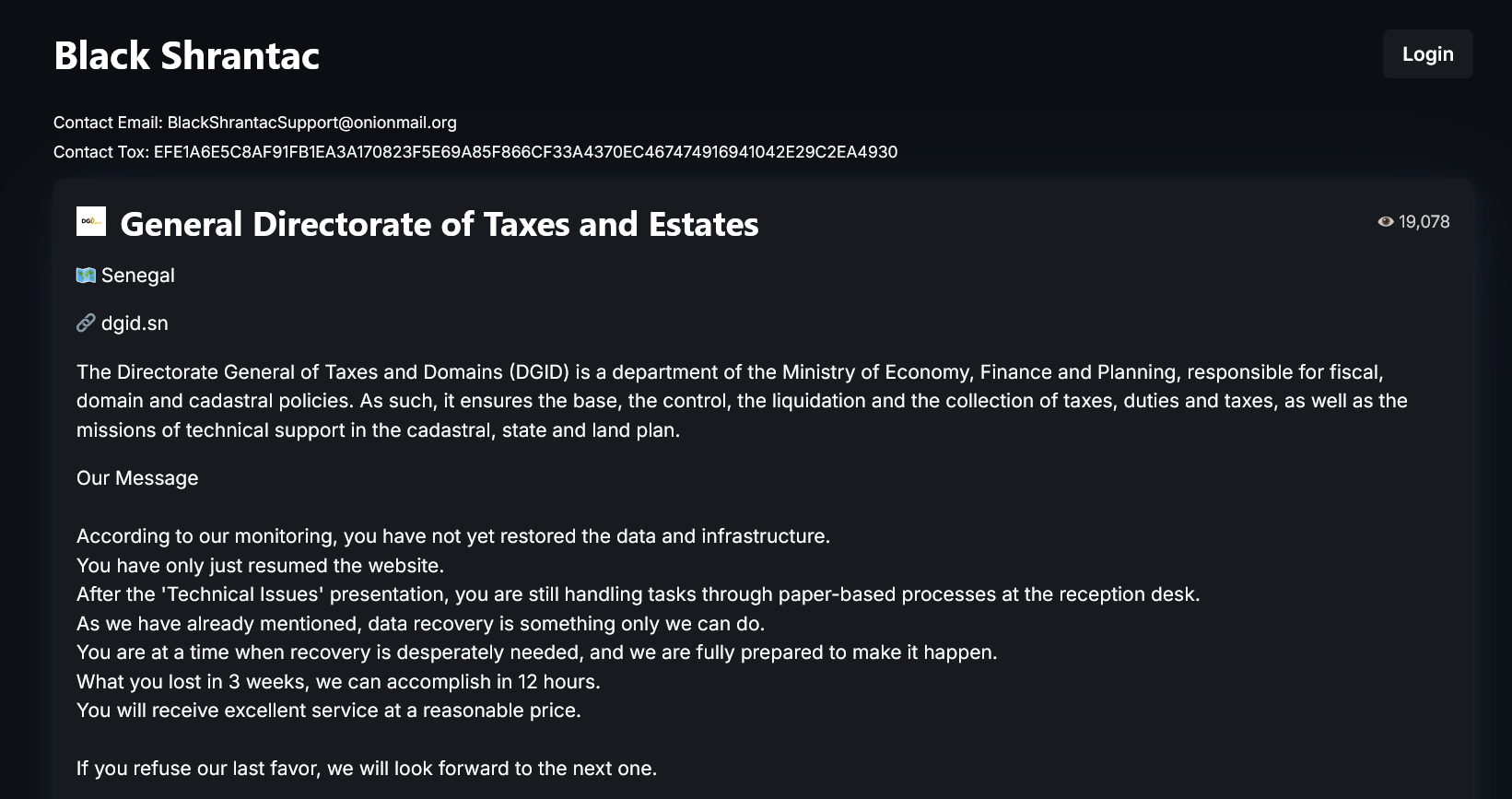Click the map icon beside Senegal
This screenshot has height=799, width=1512.
[x=86, y=276]
